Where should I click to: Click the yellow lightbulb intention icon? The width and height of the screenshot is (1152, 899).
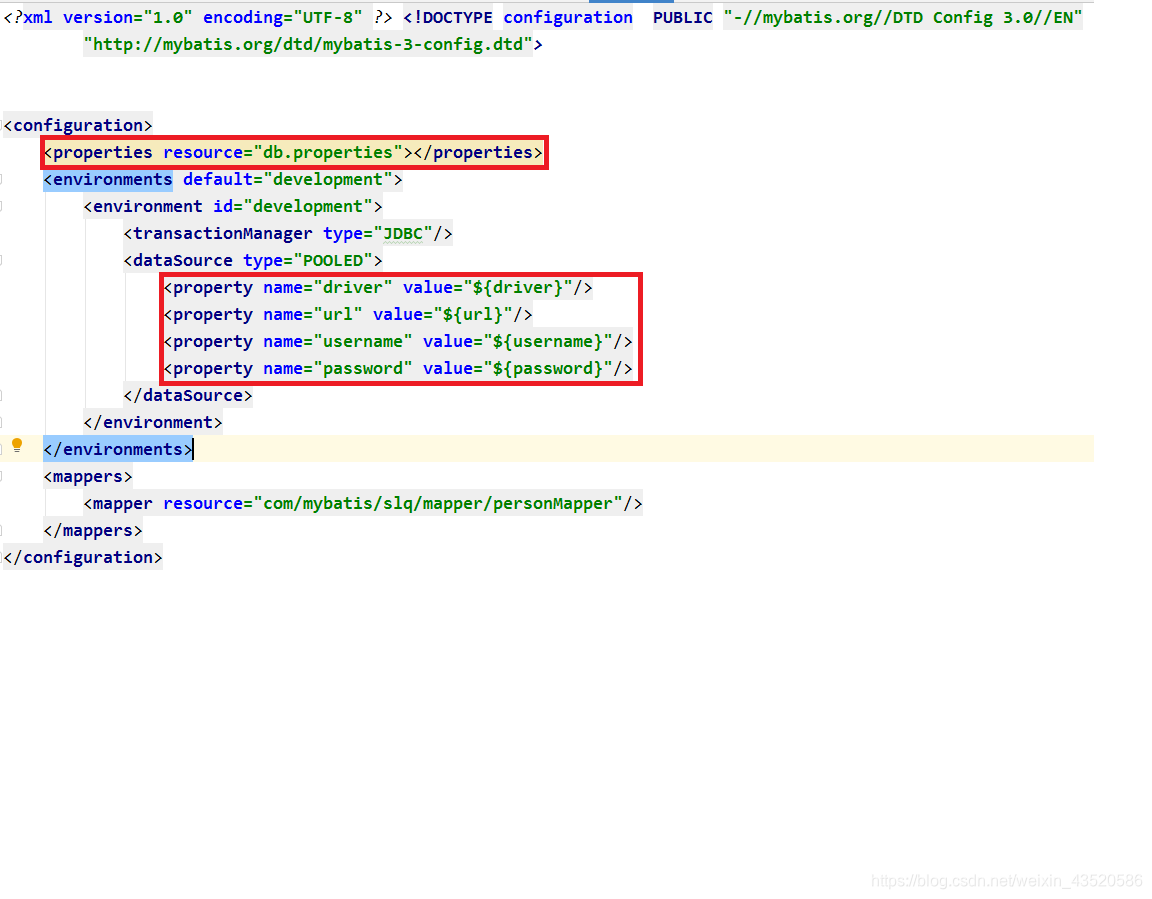click(x=17, y=445)
